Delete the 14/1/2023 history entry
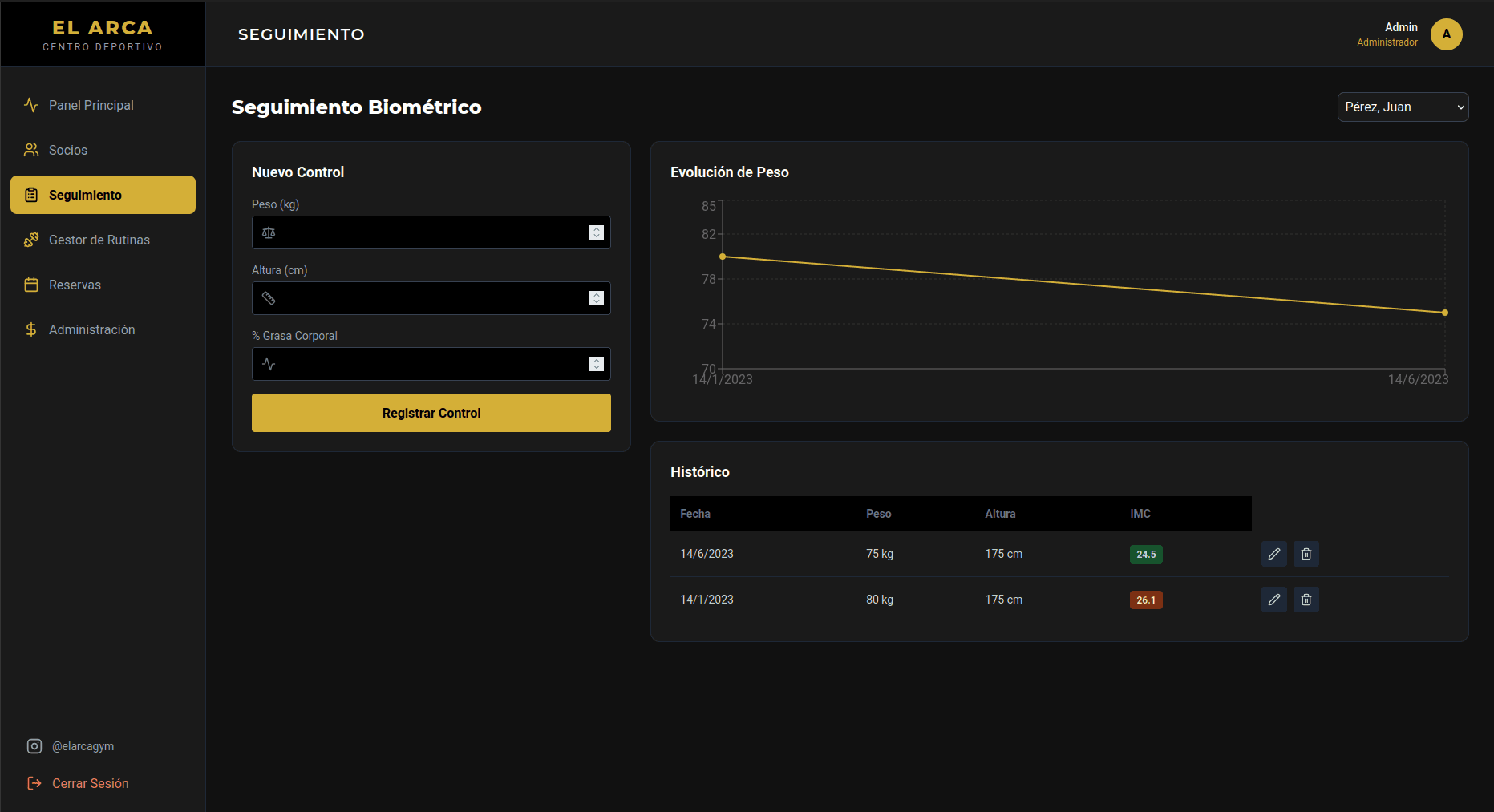This screenshot has height=812, width=1494. [x=1306, y=600]
